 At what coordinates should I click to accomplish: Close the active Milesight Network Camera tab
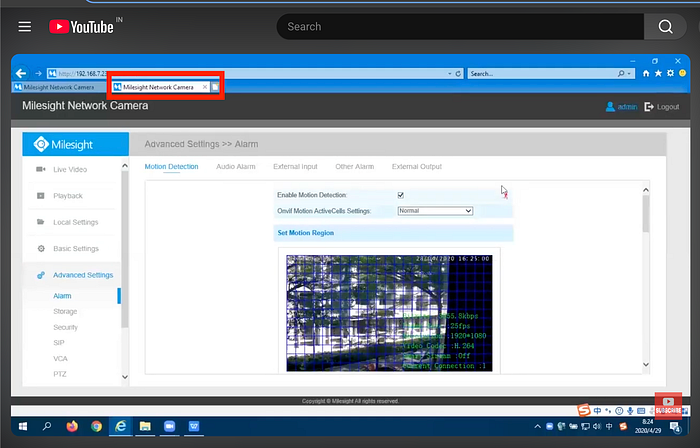(x=204, y=87)
